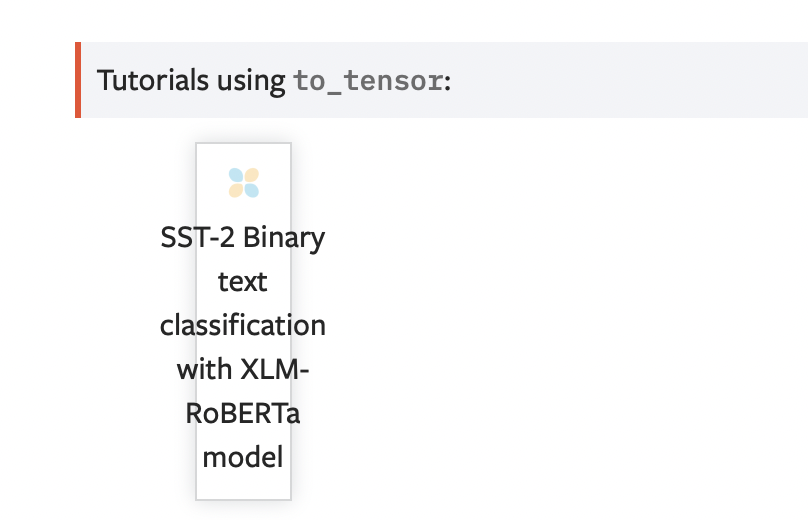Click the "Tutorials using" heading text
This screenshot has height=520, width=808.
click(191, 80)
